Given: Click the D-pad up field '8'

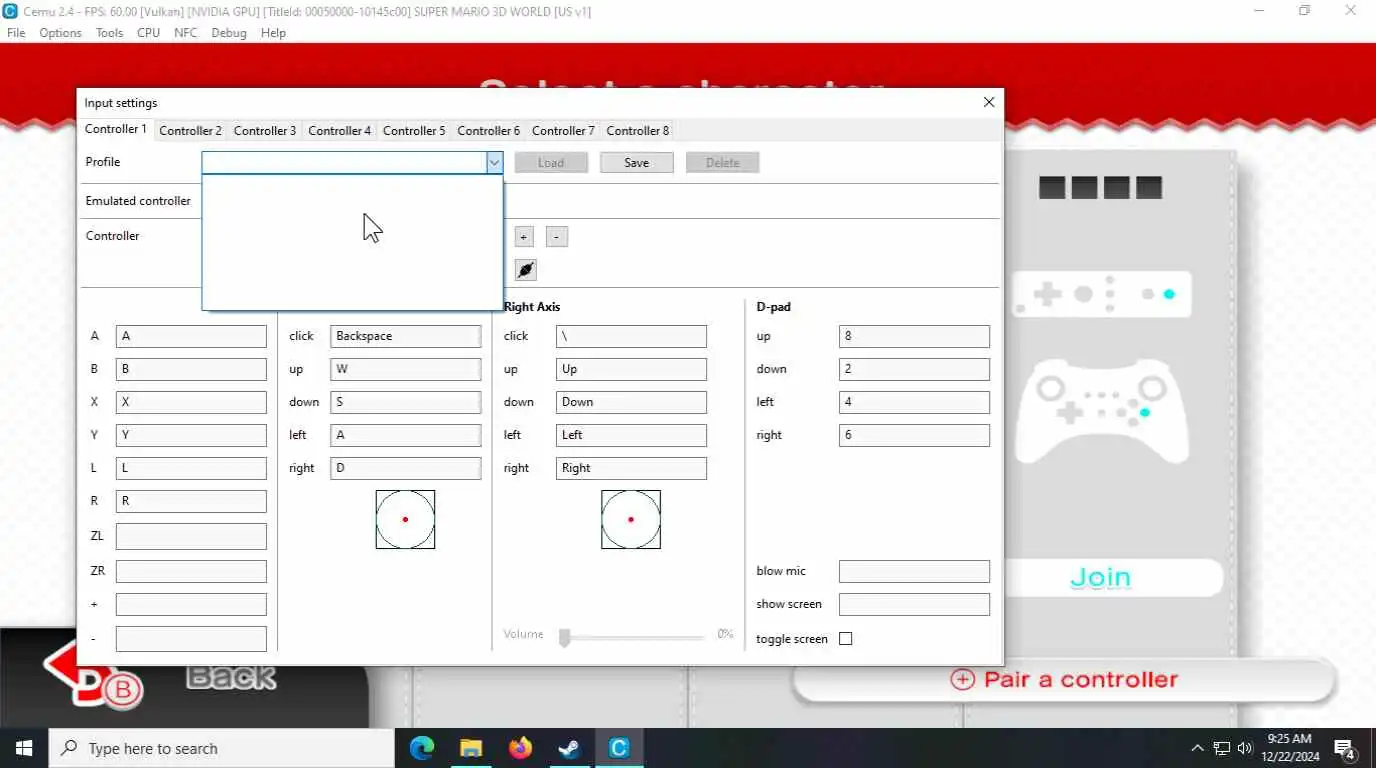Looking at the screenshot, I should coord(914,336).
